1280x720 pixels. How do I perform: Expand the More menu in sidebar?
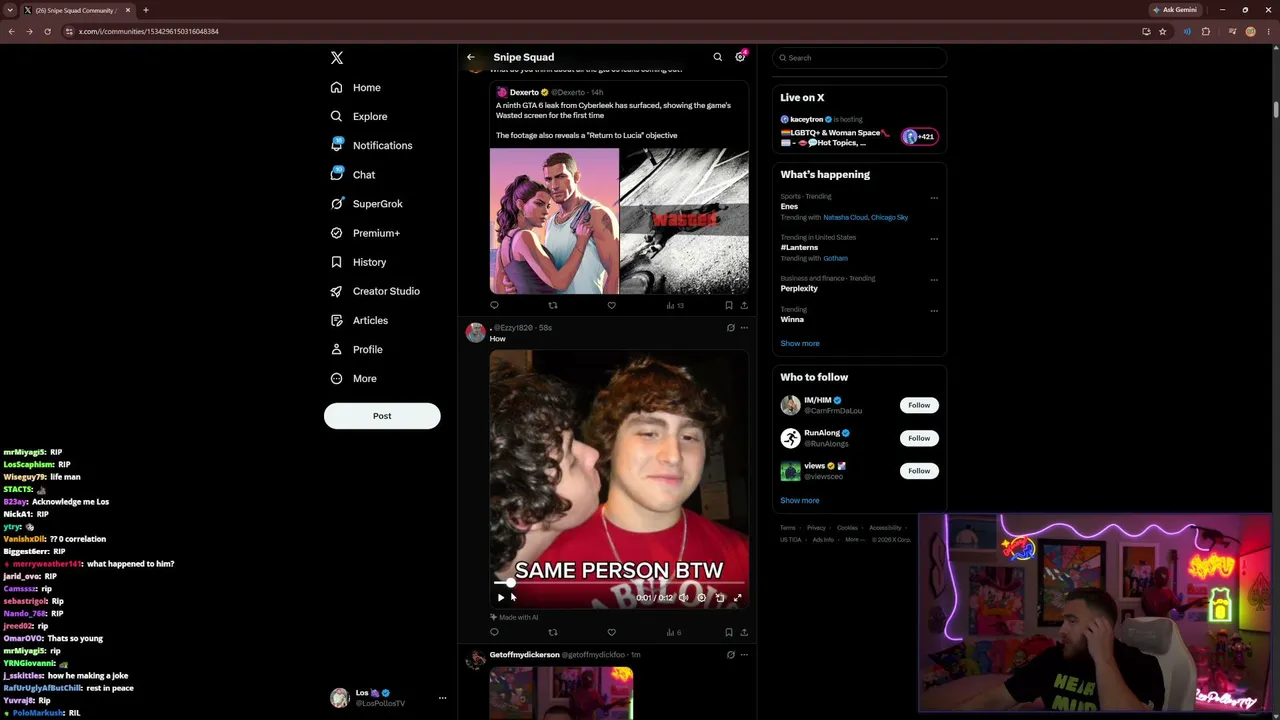coord(354,379)
